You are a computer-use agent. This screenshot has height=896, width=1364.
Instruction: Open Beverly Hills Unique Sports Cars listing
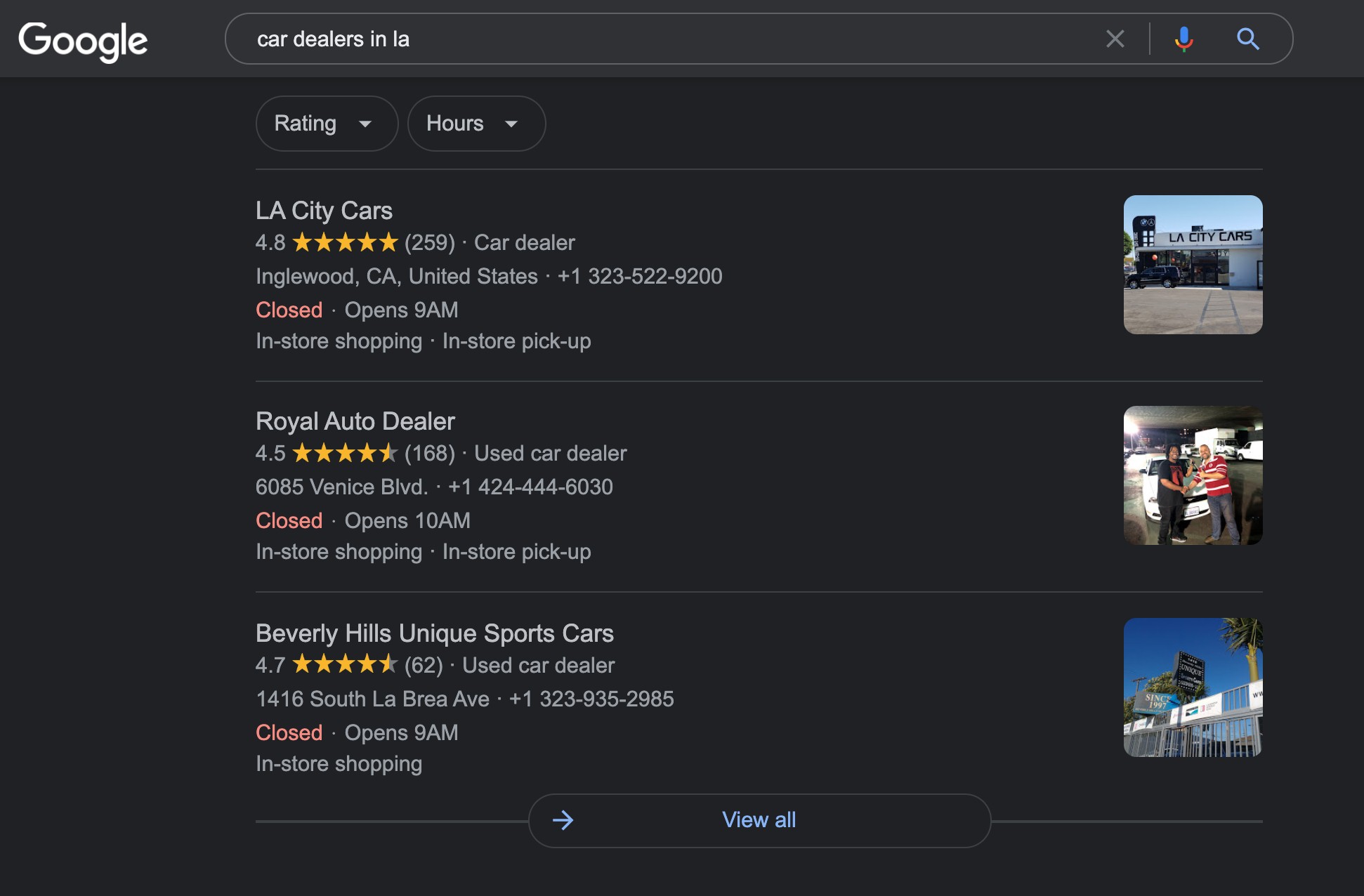435,633
